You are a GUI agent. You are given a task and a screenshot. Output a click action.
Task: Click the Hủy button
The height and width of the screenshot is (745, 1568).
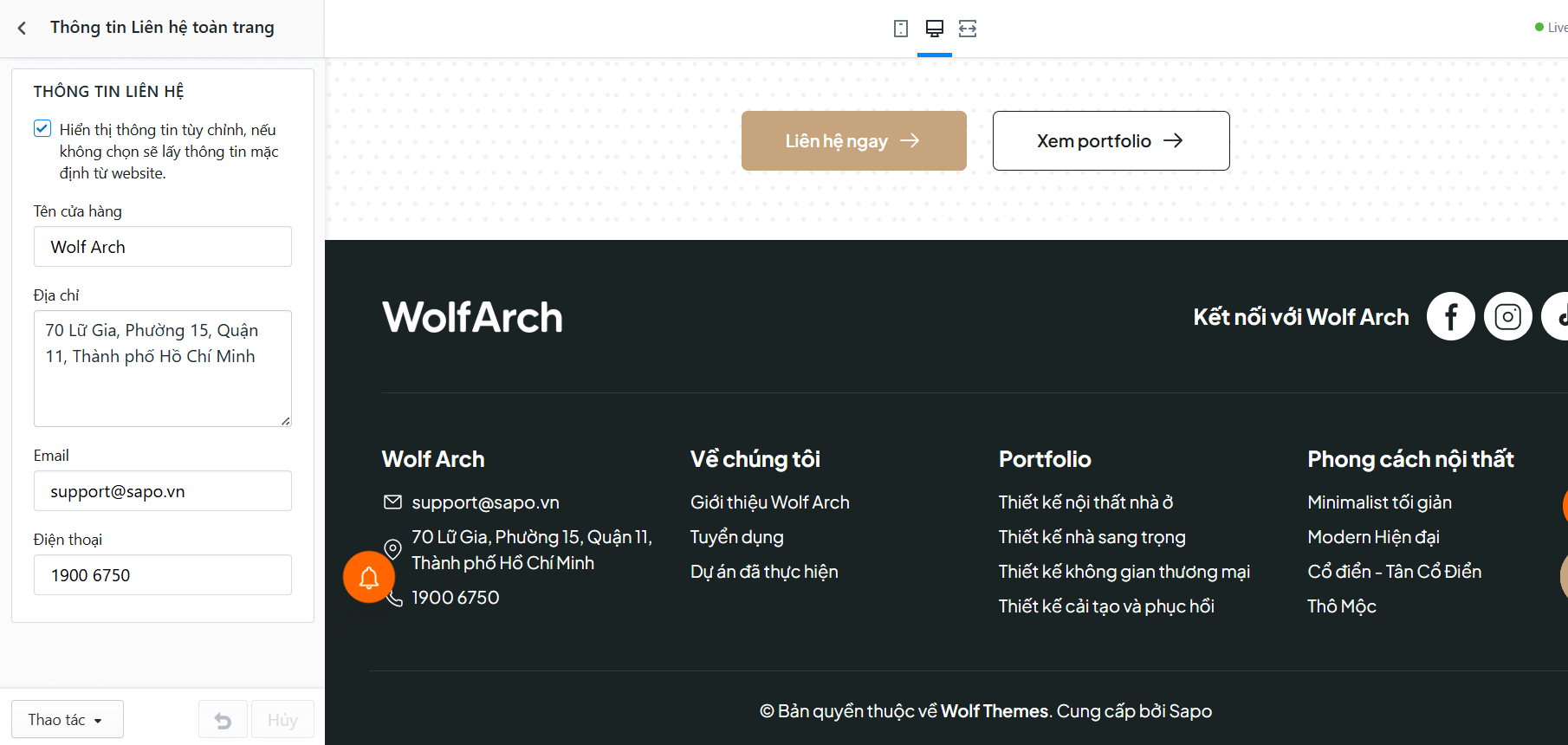282,720
